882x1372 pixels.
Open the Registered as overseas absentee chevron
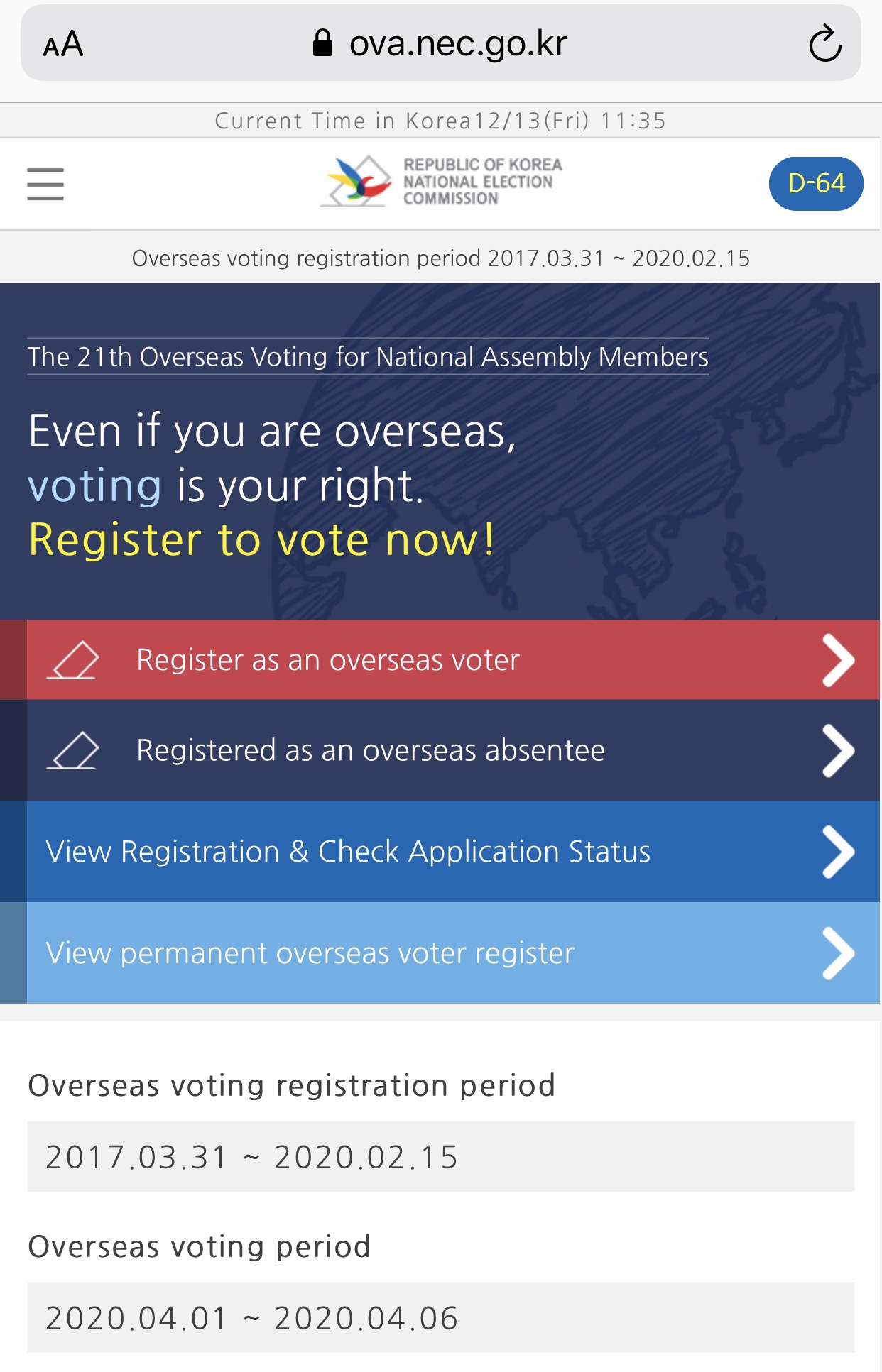(x=838, y=750)
